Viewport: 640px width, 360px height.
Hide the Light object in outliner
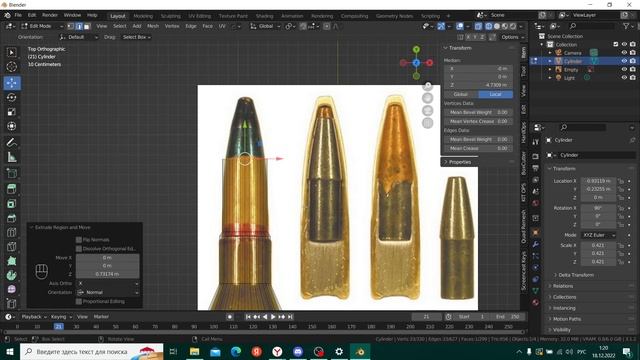624,78
